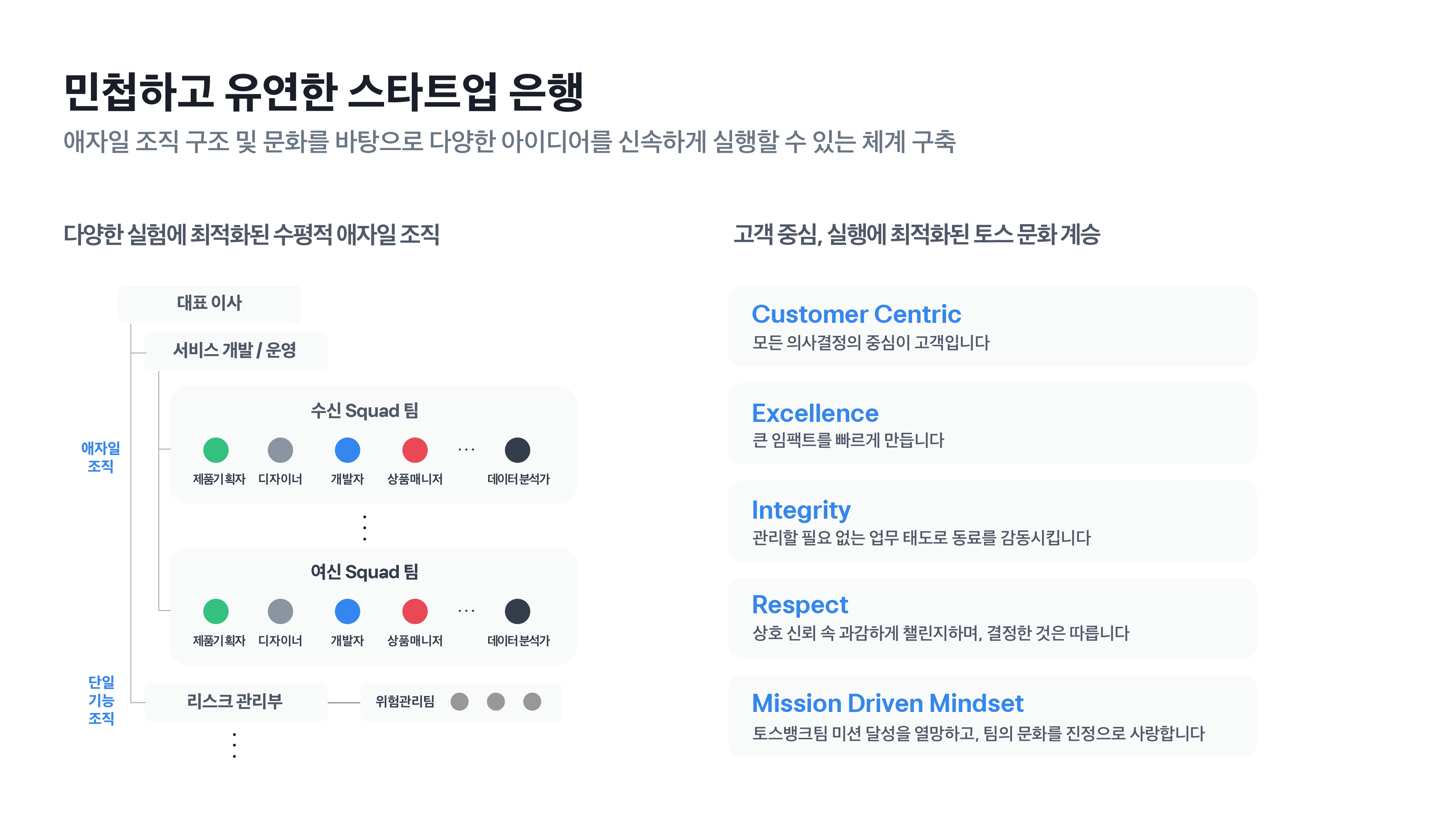Click the Respect heading
1456x819 pixels.
click(x=800, y=605)
